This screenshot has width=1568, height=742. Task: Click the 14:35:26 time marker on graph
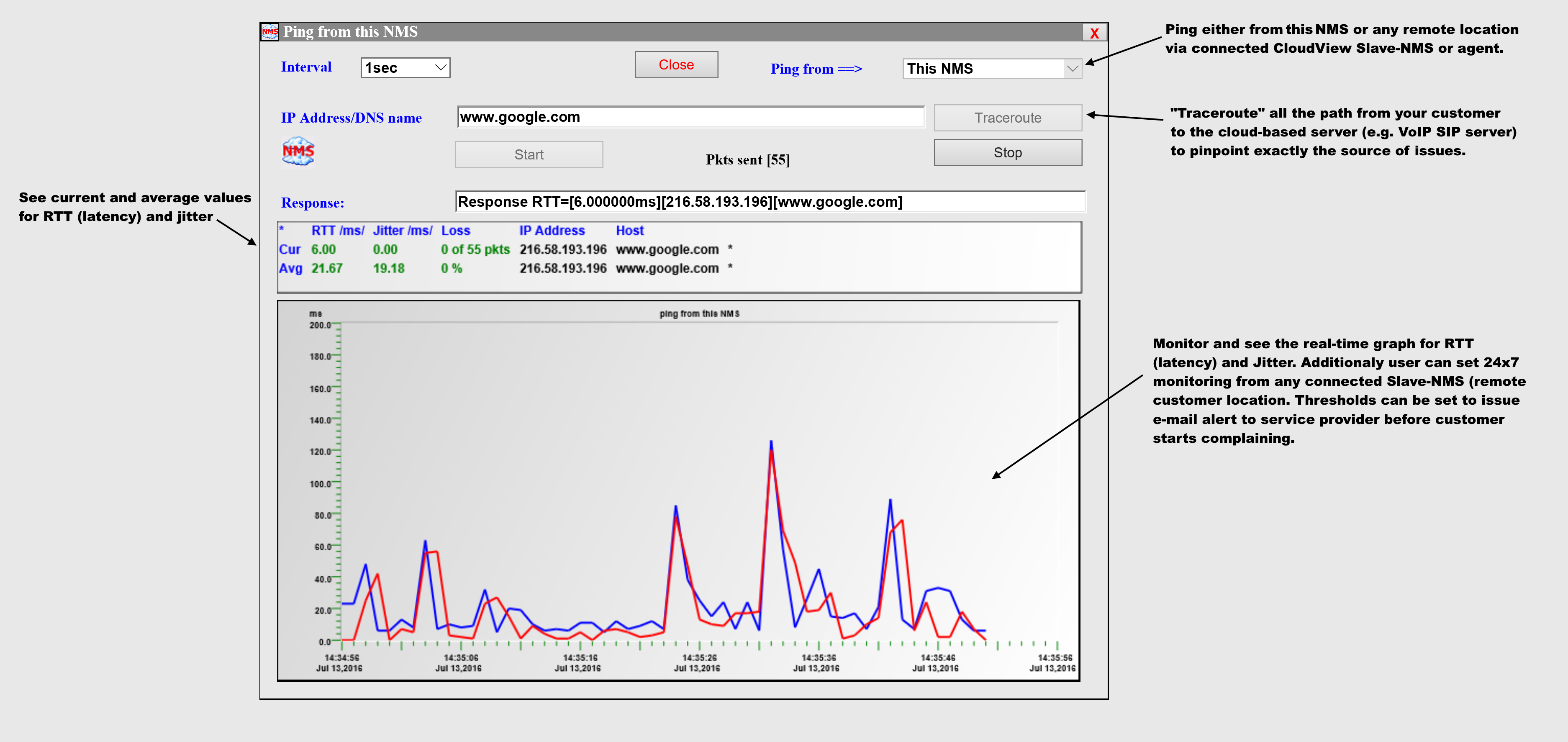pyautogui.click(x=699, y=658)
